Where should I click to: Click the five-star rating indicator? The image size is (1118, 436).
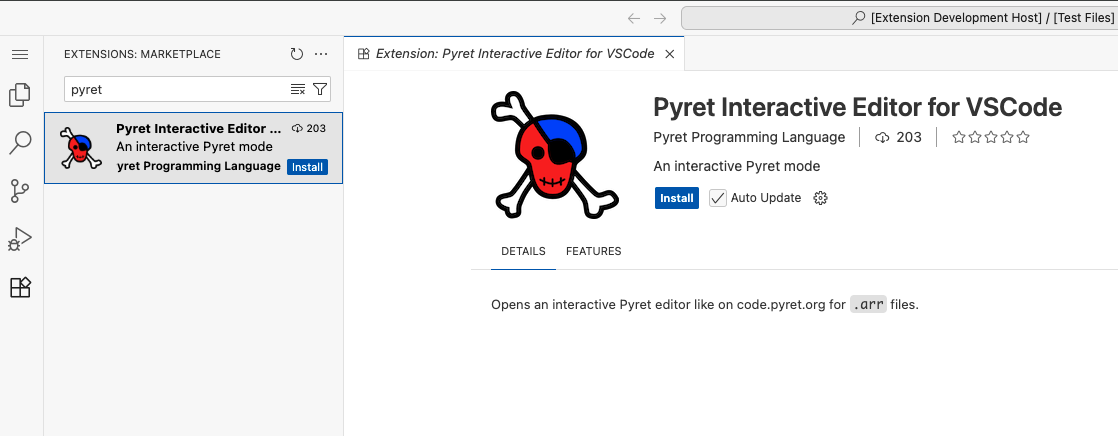coord(991,137)
